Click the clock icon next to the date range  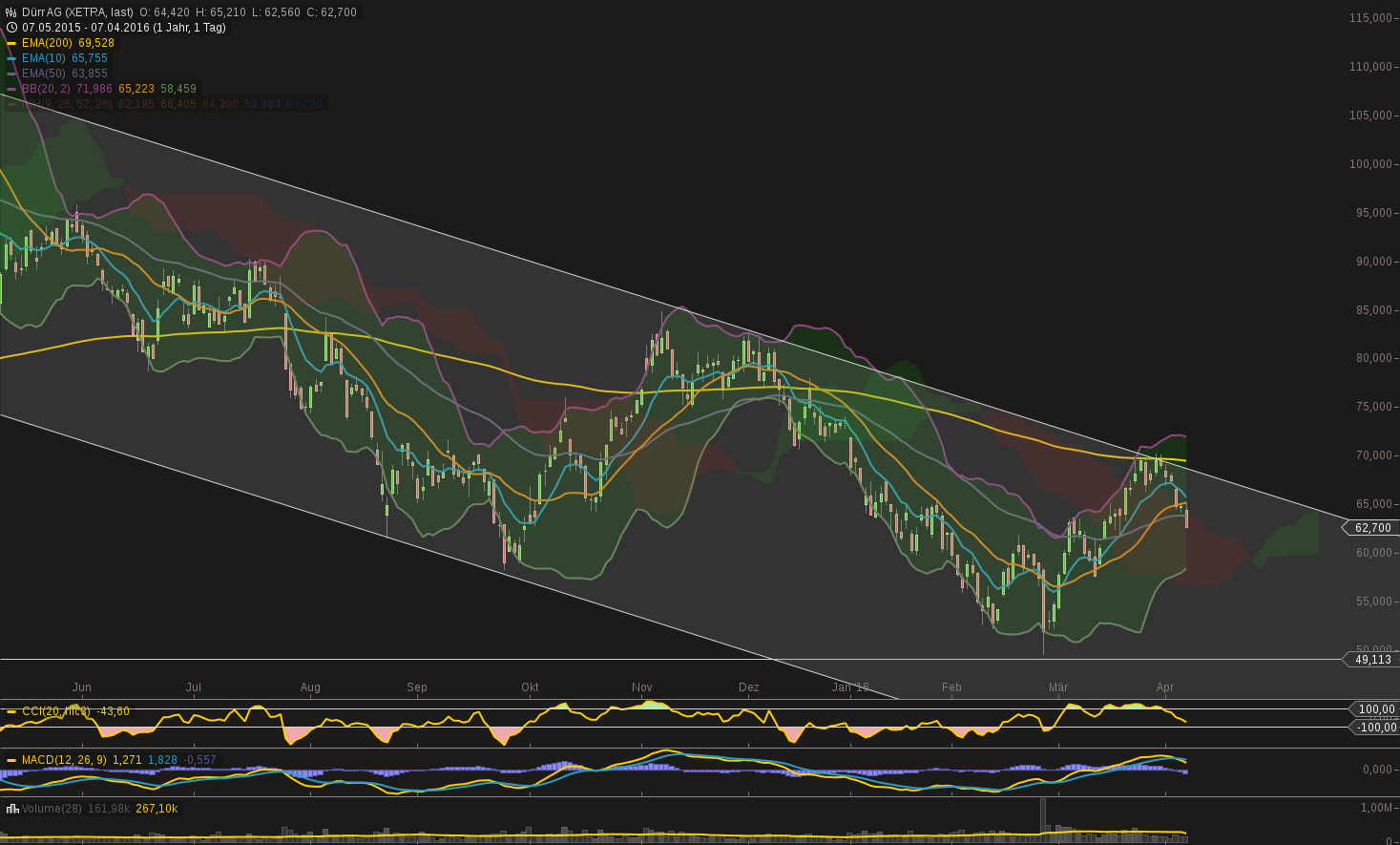click(x=11, y=28)
